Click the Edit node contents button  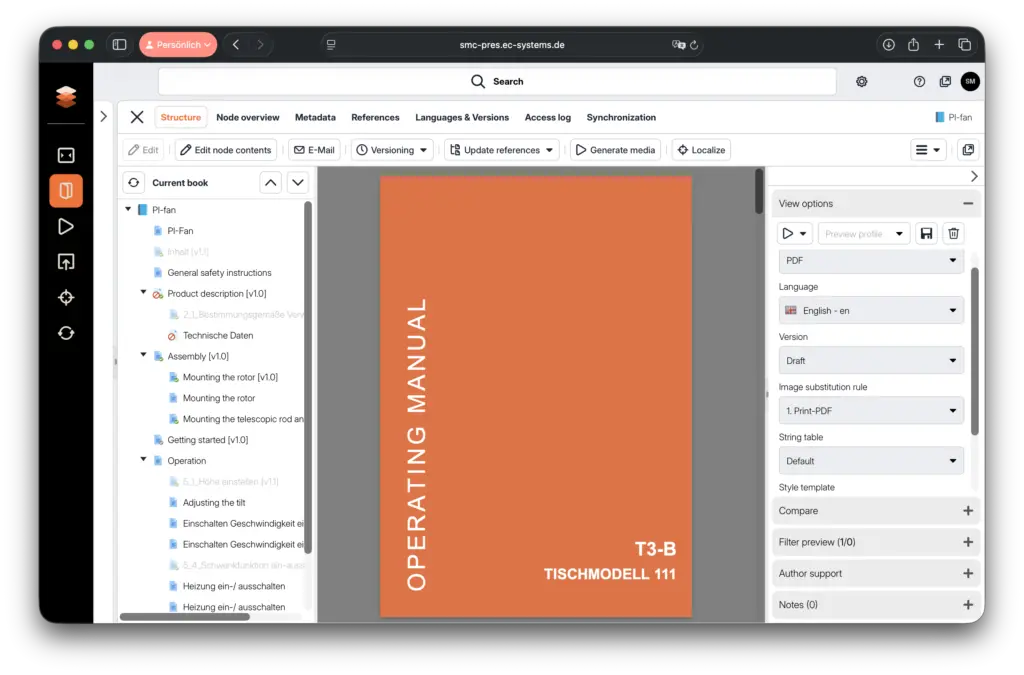tap(226, 150)
